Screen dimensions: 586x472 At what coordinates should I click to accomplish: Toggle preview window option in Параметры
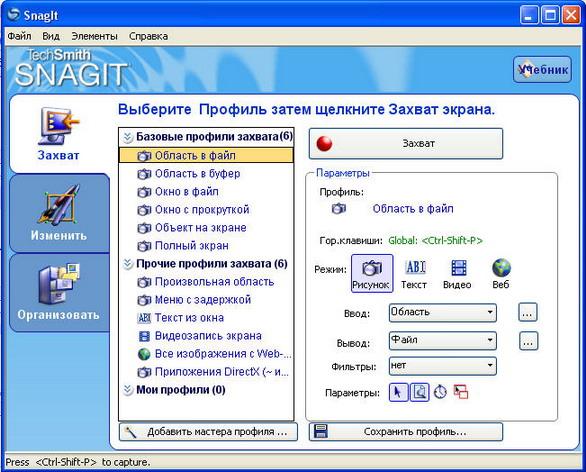(420, 392)
